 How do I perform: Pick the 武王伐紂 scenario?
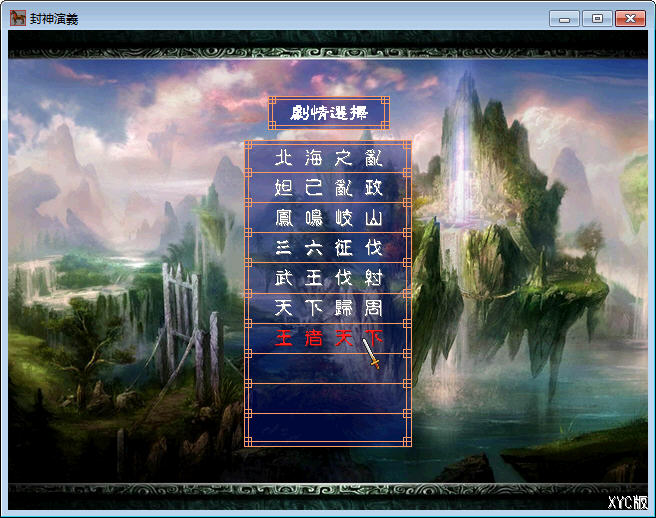[328, 278]
